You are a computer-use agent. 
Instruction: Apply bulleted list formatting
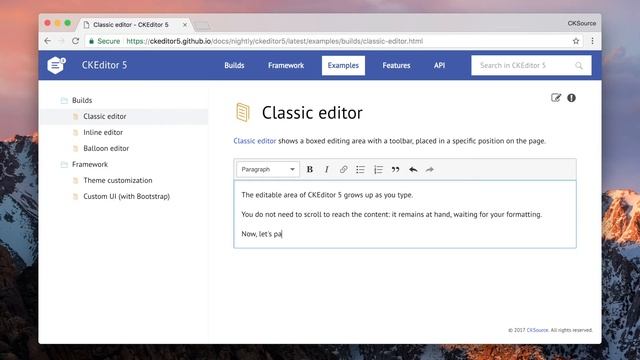tap(360, 169)
